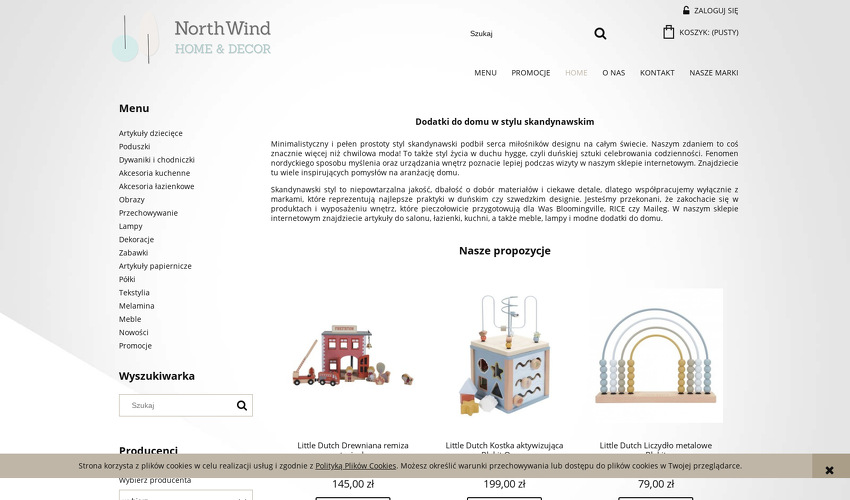Open Artykuły papiernicze category
The height and width of the screenshot is (500, 850).
coord(155,266)
